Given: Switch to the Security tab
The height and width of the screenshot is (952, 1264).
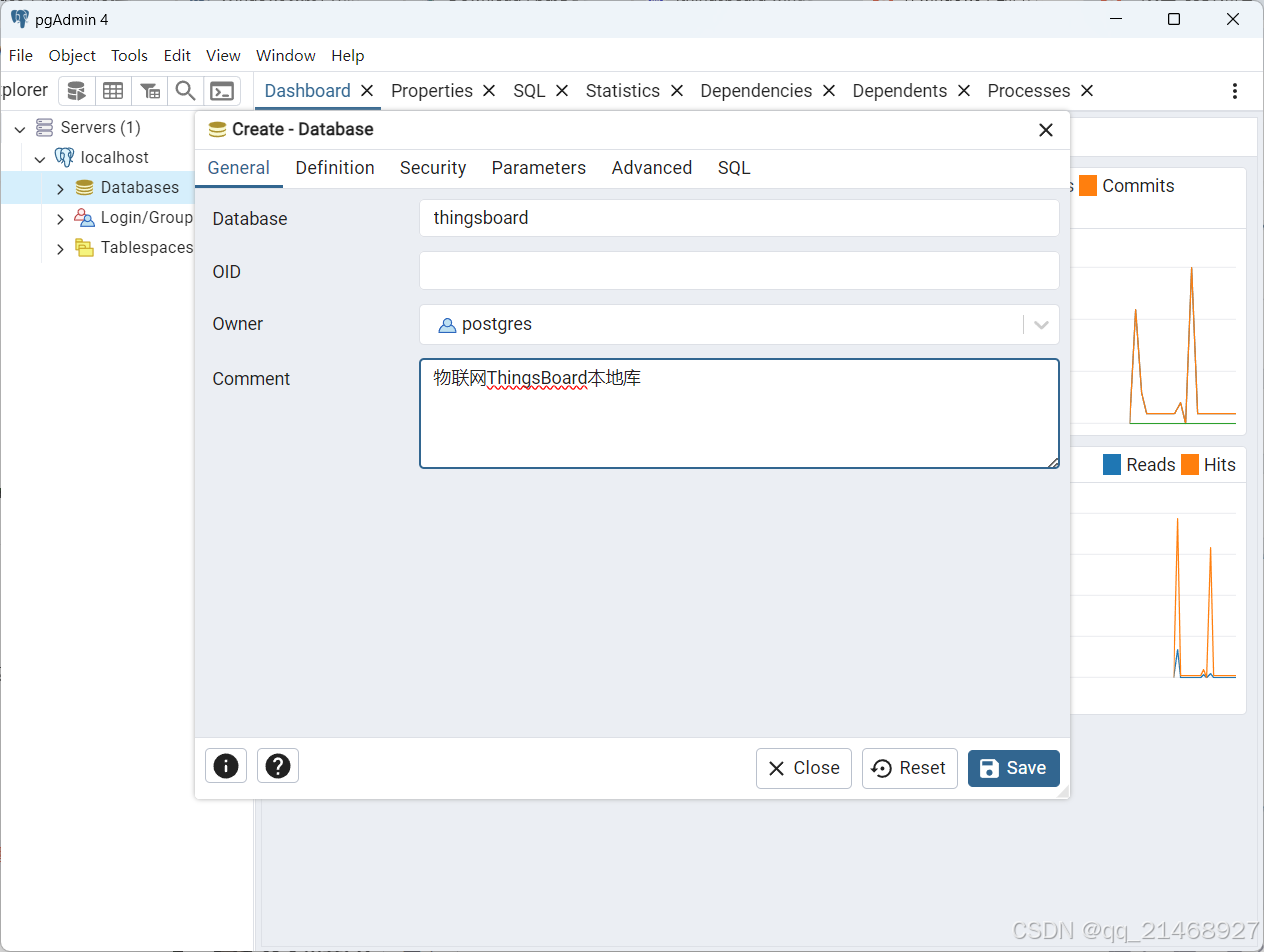Looking at the screenshot, I should (x=433, y=168).
